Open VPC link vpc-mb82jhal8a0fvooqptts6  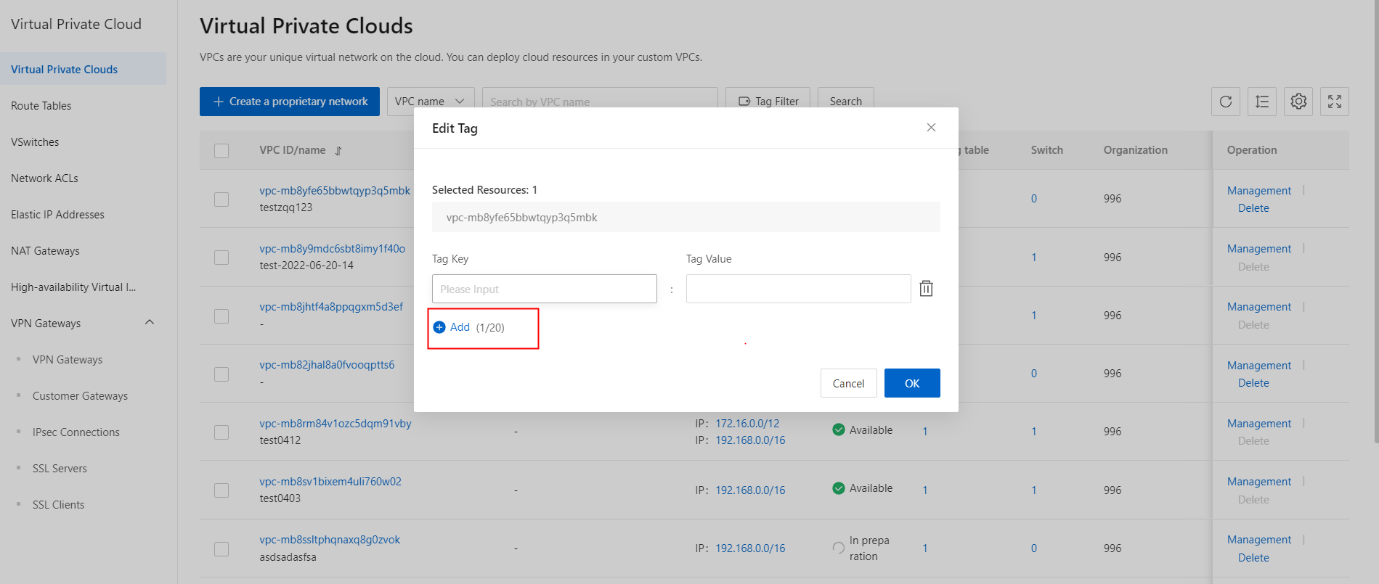click(x=327, y=364)
